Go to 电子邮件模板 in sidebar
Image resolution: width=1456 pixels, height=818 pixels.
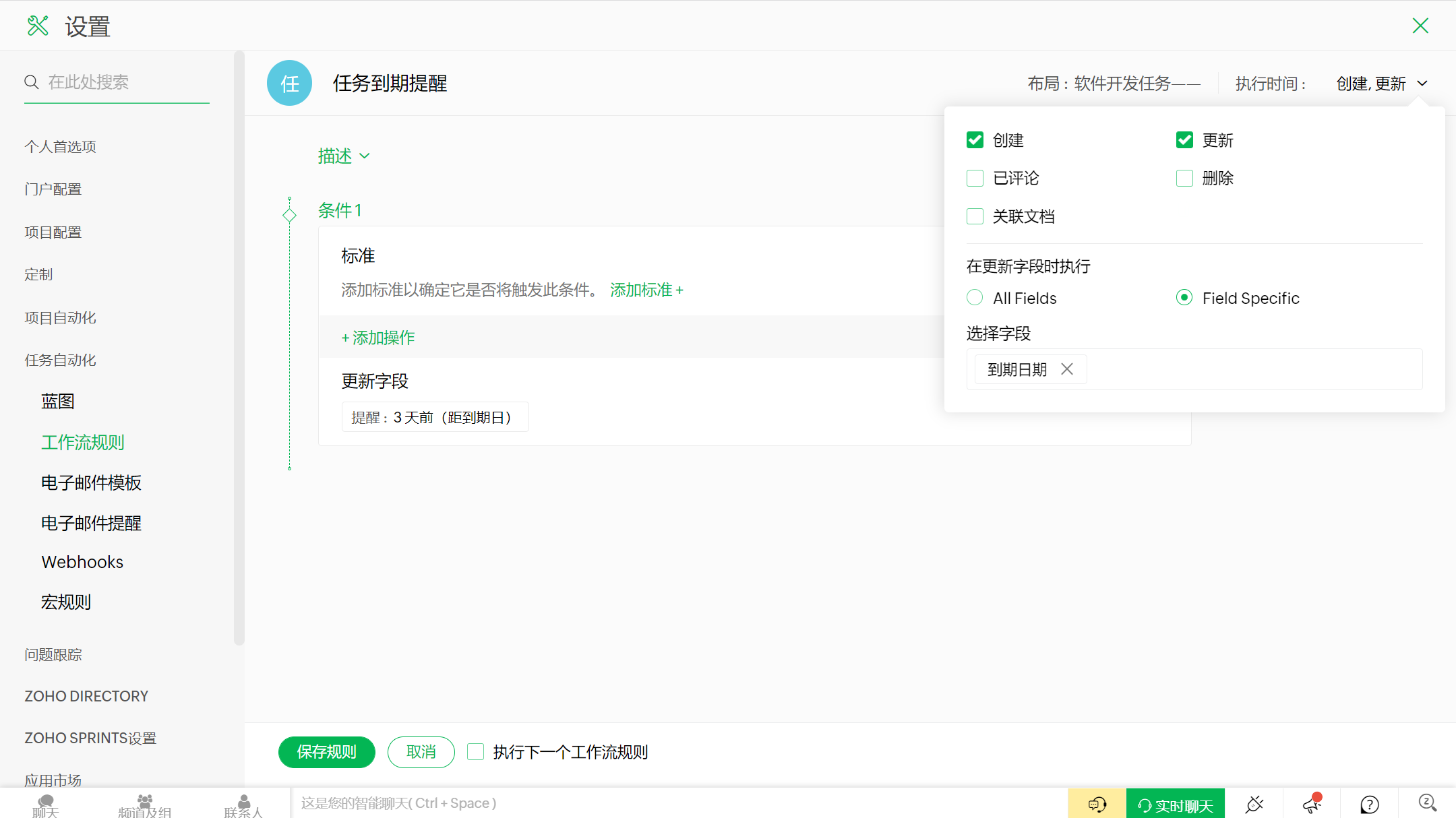coord(91,483)
